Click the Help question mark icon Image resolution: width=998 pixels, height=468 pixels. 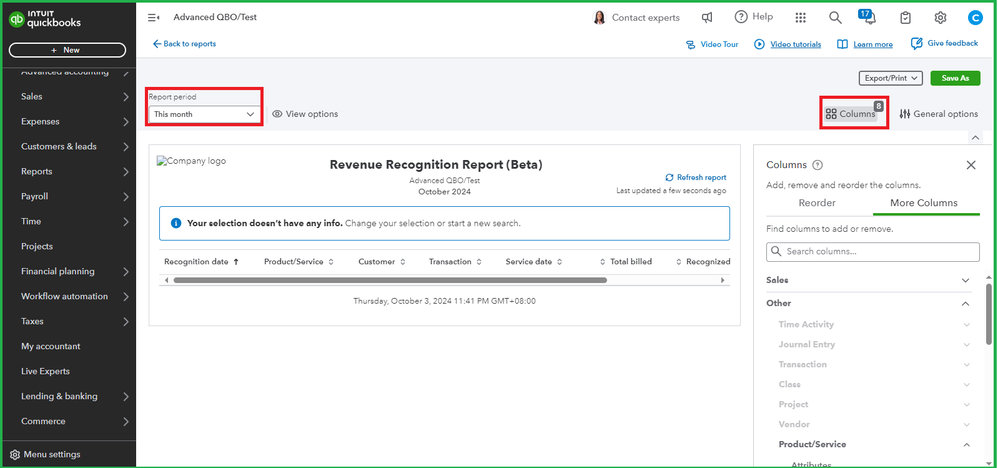[741, 17]
